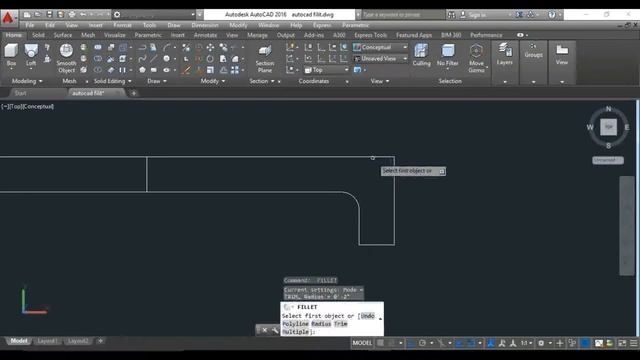Viewport: 640px width, 360px height.
Task: Switch to the Layout1 tab
Action: 47,341
